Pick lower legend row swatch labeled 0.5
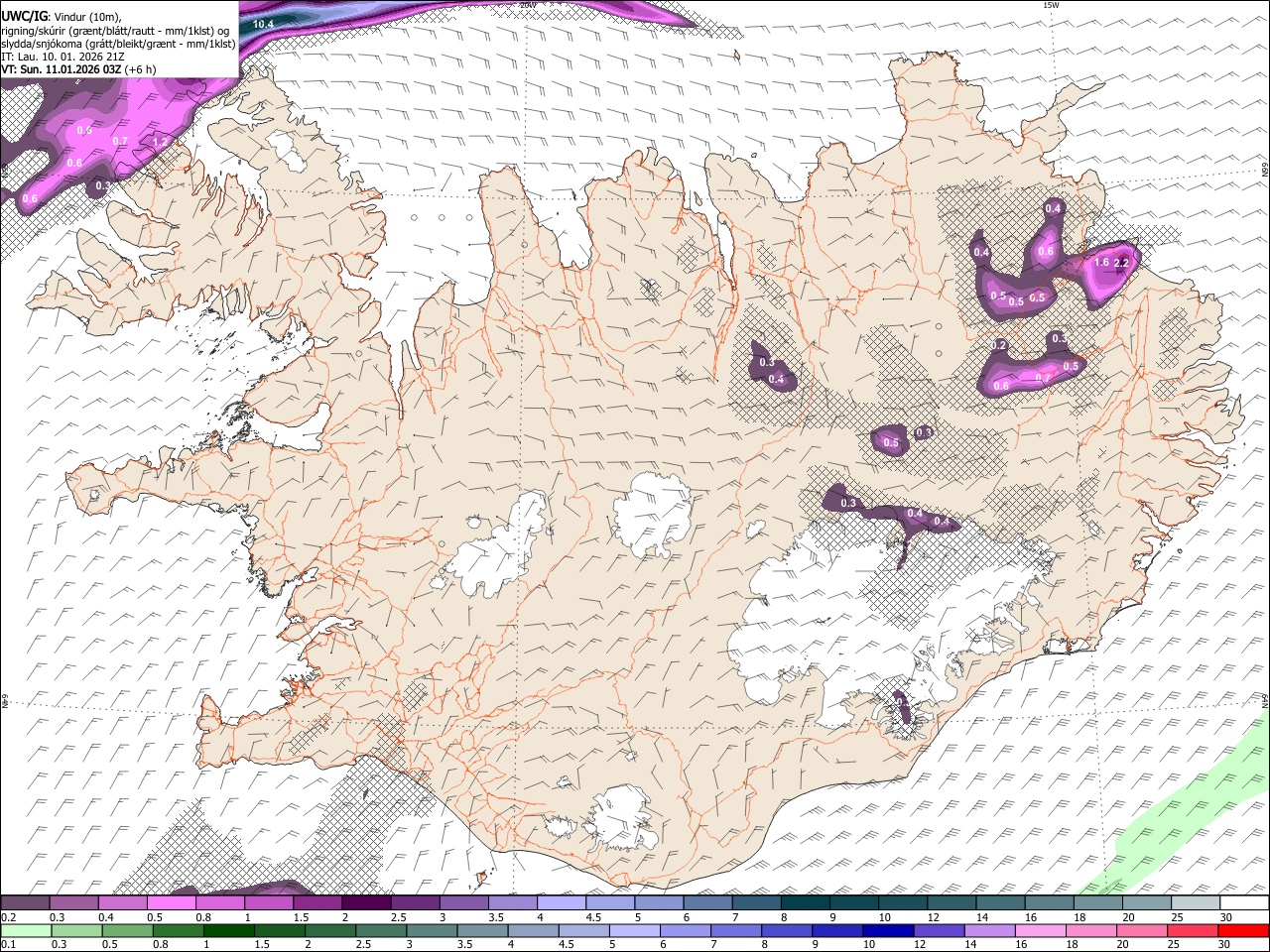The width and height of the screenshot is (1270, 952). point(127,930)
